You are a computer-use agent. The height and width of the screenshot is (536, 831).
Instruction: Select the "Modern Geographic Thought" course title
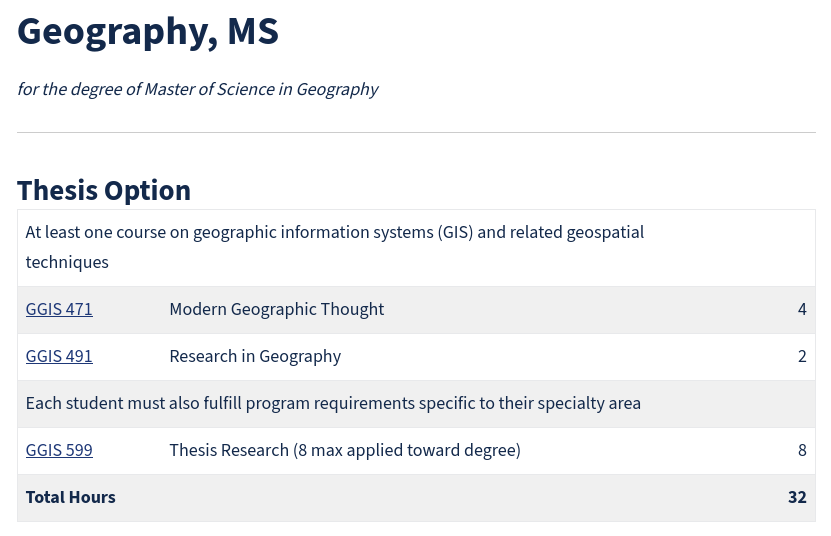point(276,310)
